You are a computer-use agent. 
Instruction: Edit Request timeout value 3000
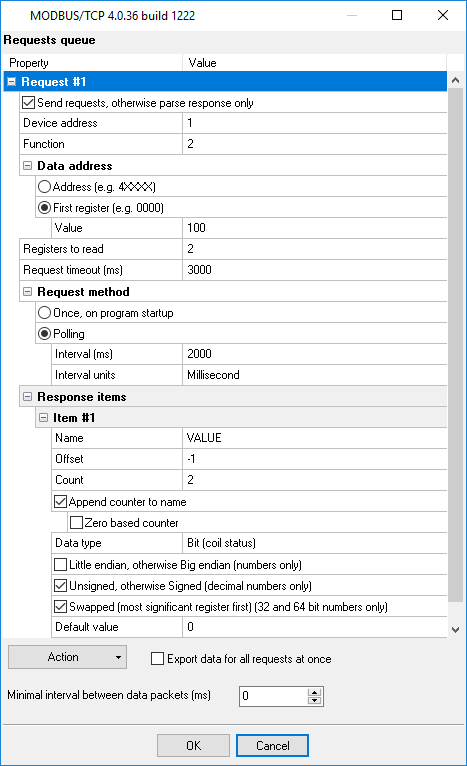click(315, 270)
